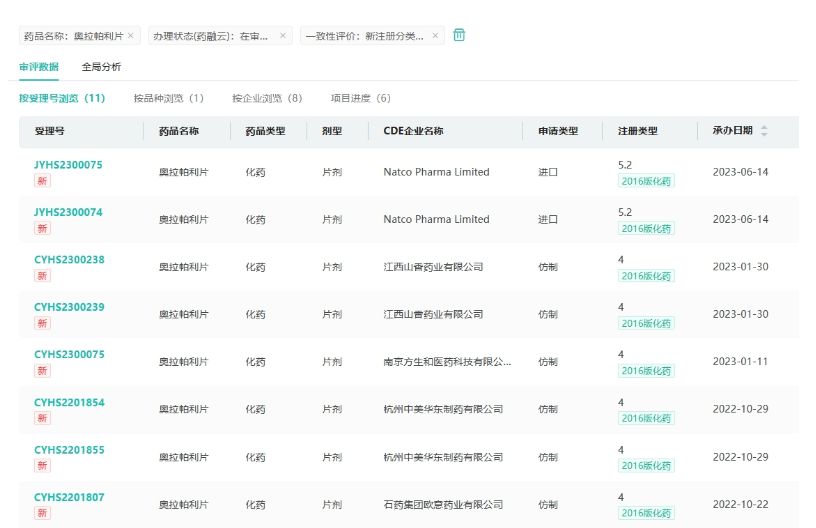Click the CYHS2201807 record link
This screenshot has width=816, height=528.
(69, 497)
